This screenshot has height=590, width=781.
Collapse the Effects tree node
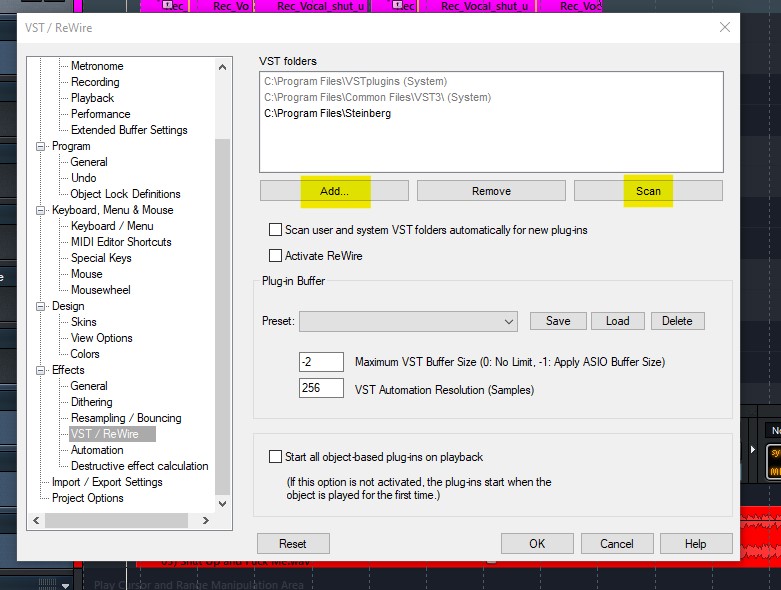[x=40, y=370]
